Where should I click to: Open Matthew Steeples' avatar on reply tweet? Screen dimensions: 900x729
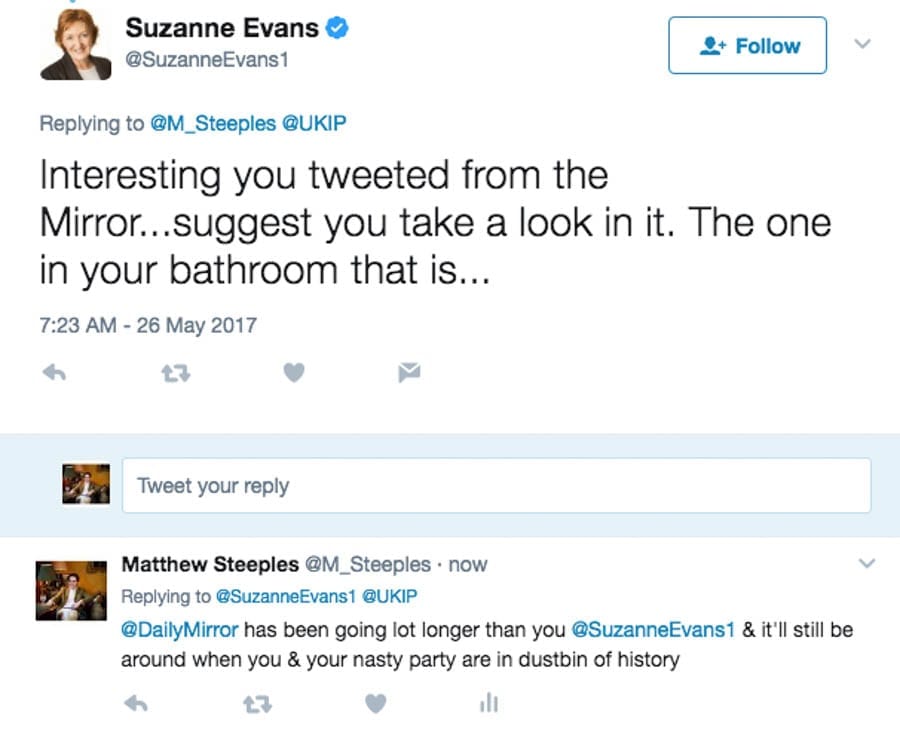click(72, 590)
